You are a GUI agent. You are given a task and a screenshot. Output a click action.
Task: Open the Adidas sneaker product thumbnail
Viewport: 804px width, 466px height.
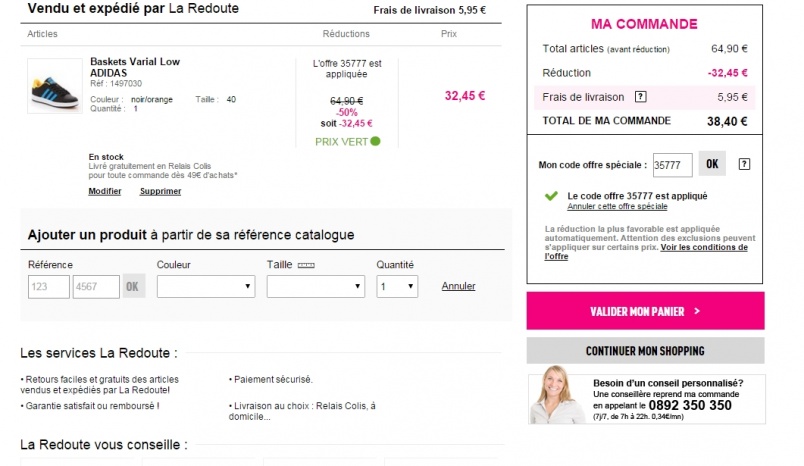(54, 87)
